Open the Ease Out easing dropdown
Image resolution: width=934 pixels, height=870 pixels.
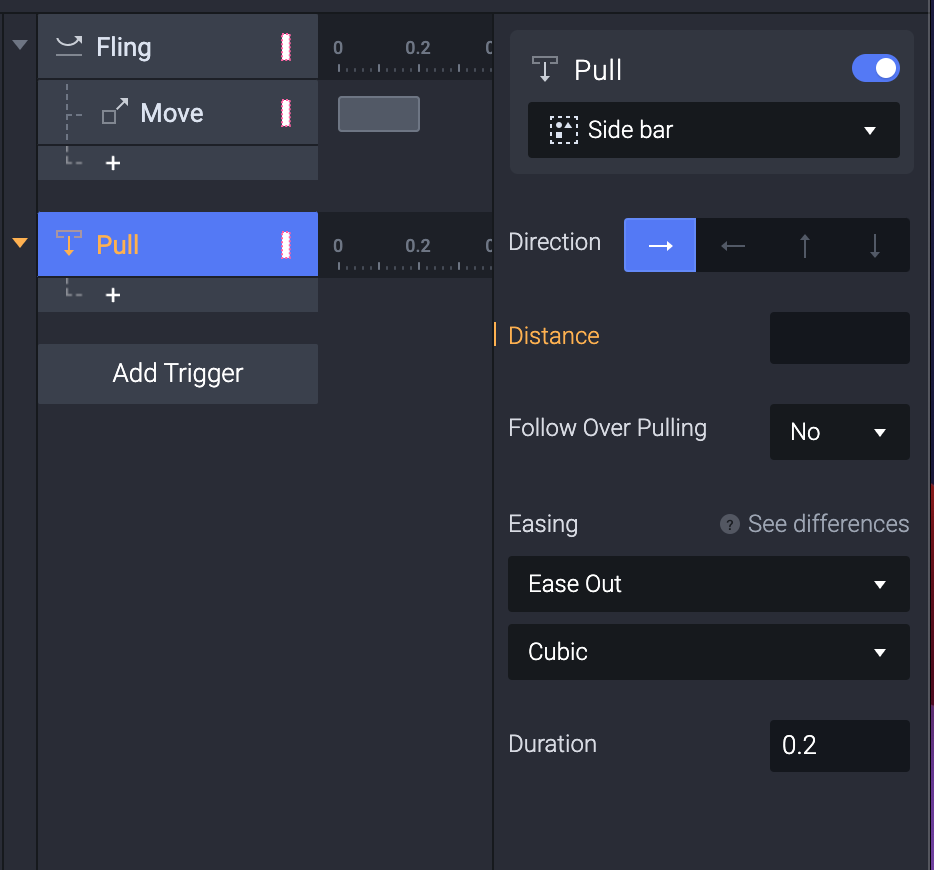click(708, 584)
